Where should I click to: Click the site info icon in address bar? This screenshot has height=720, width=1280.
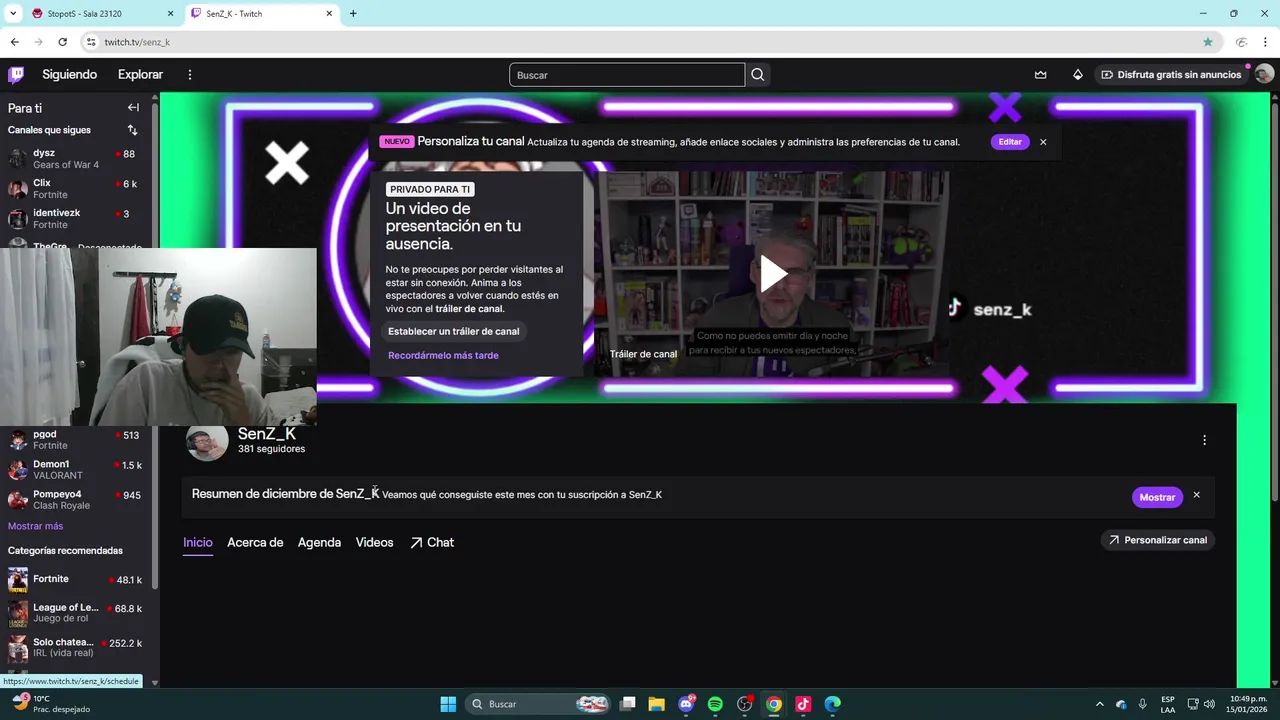point(91,42)
